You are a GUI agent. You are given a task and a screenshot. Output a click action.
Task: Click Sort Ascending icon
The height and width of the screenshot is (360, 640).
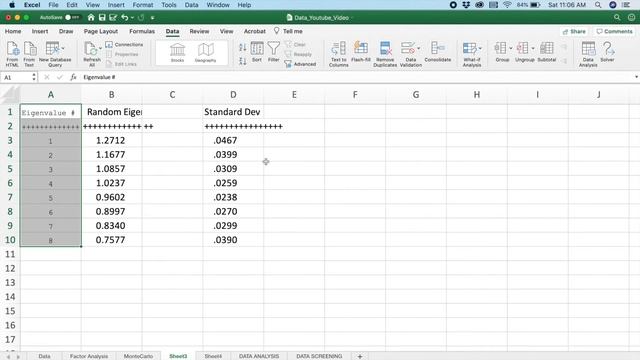[242, 47]
